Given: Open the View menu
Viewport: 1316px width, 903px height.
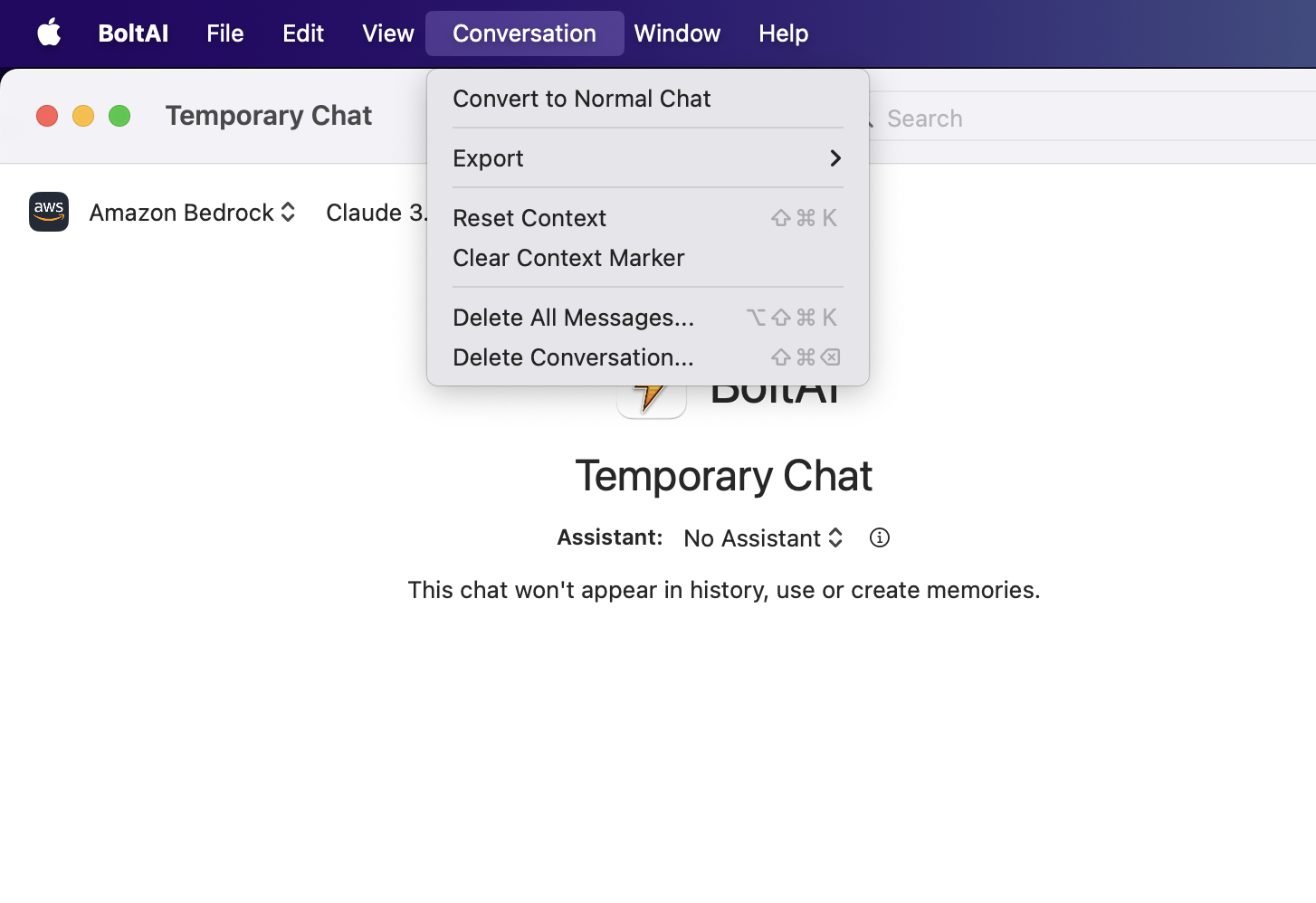Looking at the screenshot, I should [x=387, y=33].
